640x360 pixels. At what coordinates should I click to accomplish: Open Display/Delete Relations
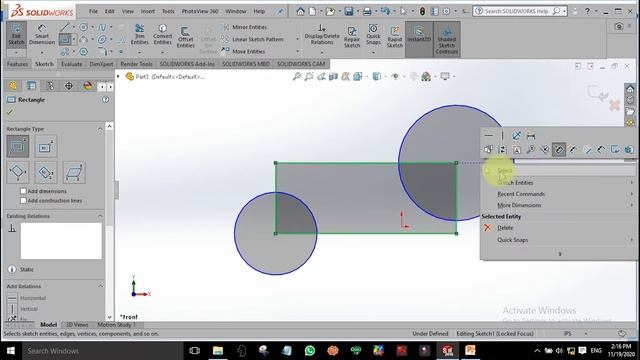coord(322,34)
